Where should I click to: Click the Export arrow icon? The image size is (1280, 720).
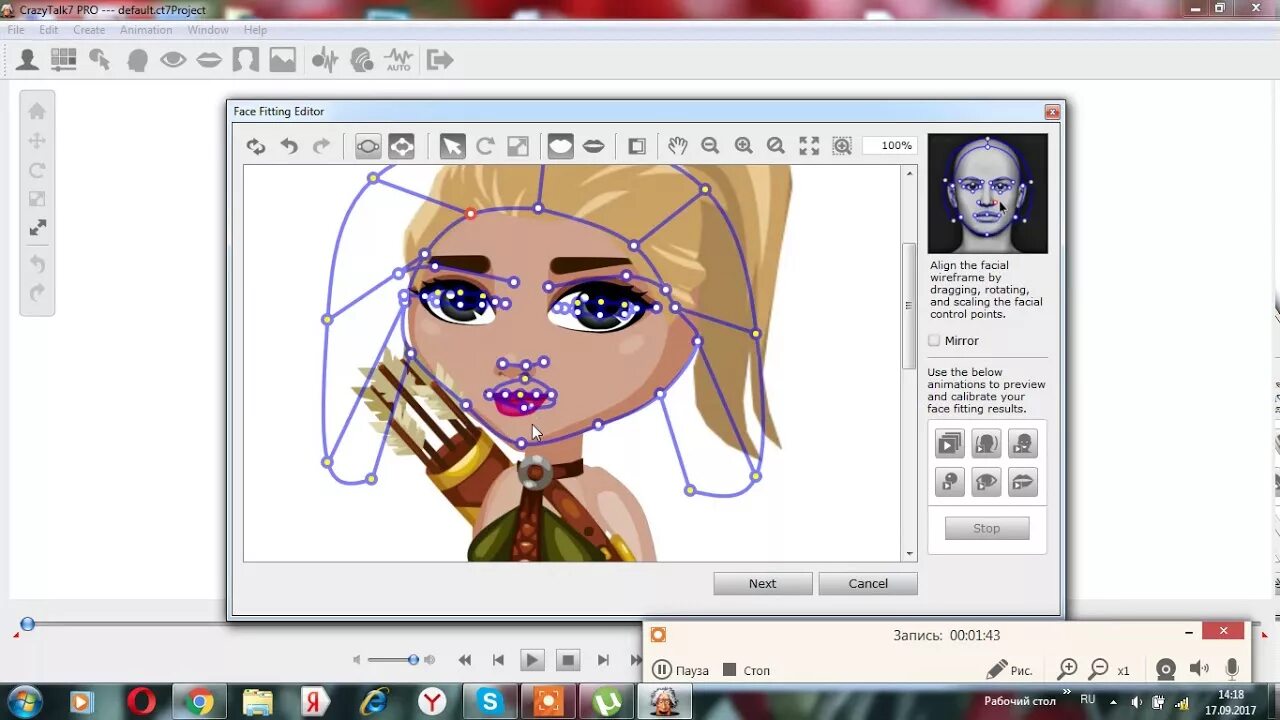point(439,61)
